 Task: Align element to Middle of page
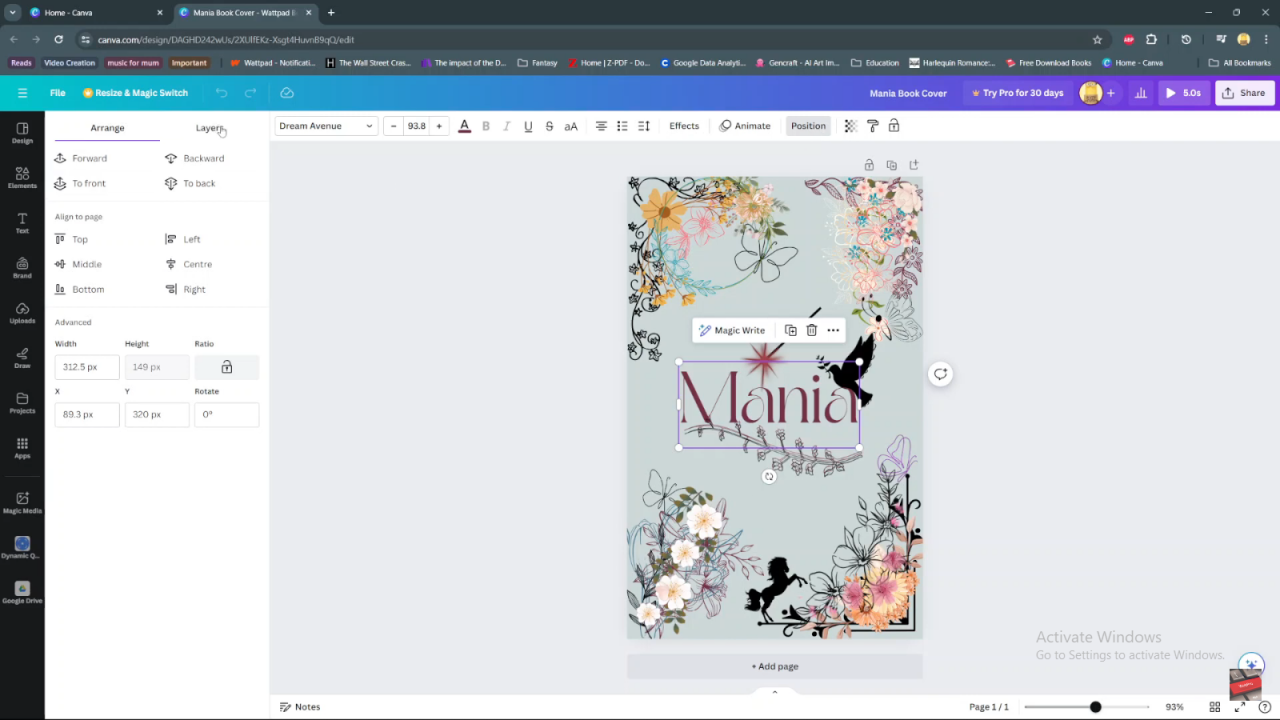click(x=78, y=264)
